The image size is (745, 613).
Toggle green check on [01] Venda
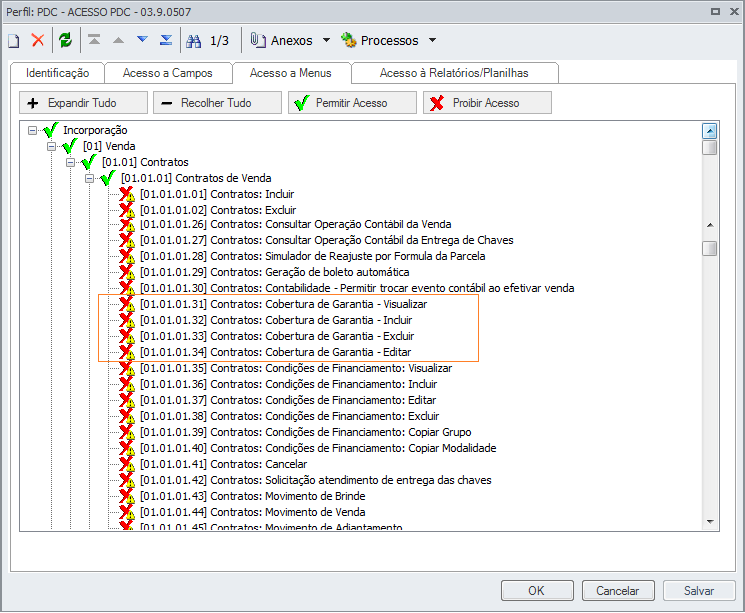[70, 145]
